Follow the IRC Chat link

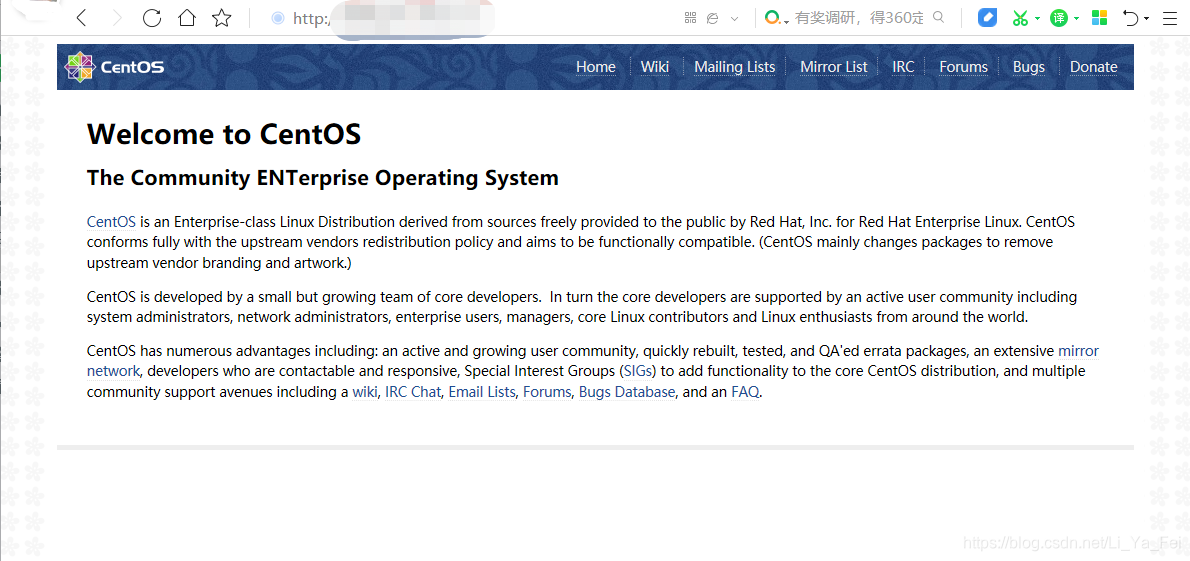click(x=413, y=392)
